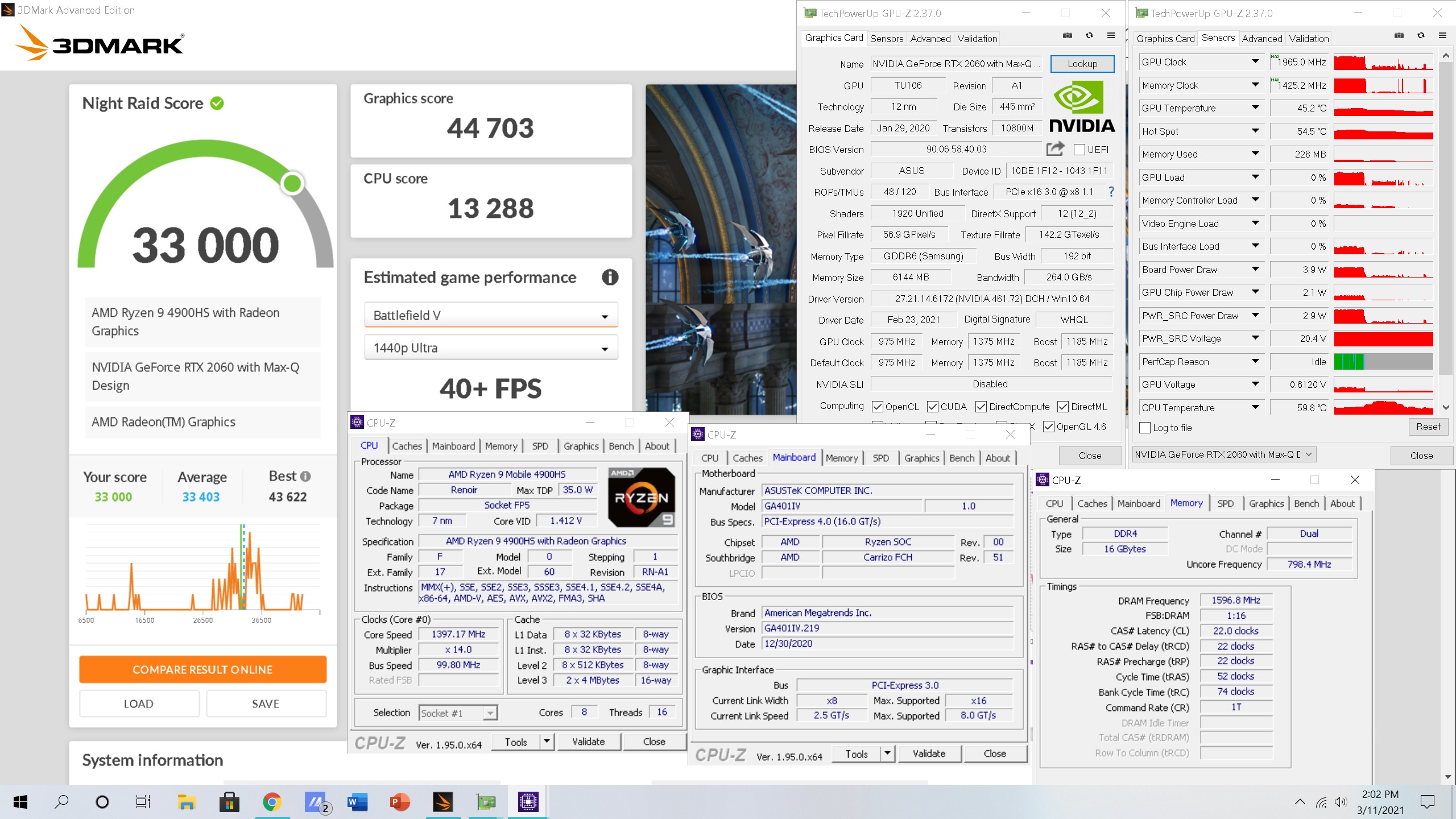Screen dimensions: 1456x819
Task: Open the hamburger menu in GPU-Z Graphics Card window
Action: coord(1111,36)
